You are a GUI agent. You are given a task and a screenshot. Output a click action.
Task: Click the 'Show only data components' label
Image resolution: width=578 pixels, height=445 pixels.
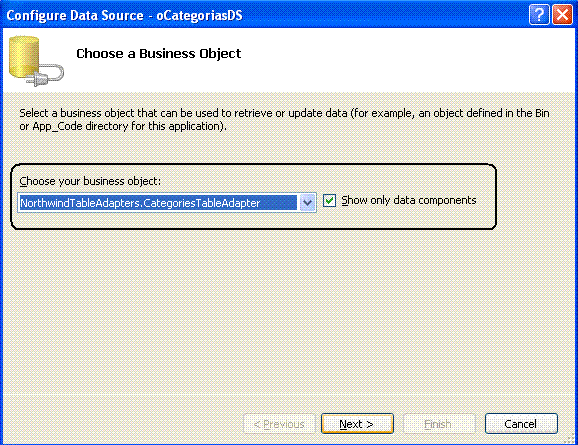click(x=409, y=200)
